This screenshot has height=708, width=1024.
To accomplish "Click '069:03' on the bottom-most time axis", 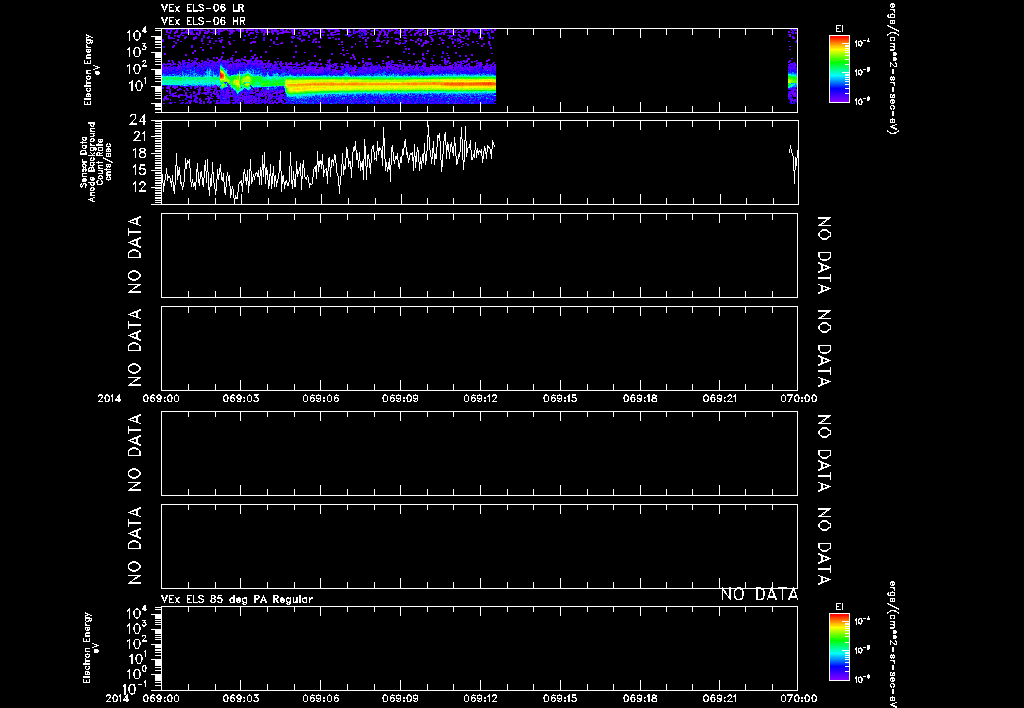I will point(241,699).
